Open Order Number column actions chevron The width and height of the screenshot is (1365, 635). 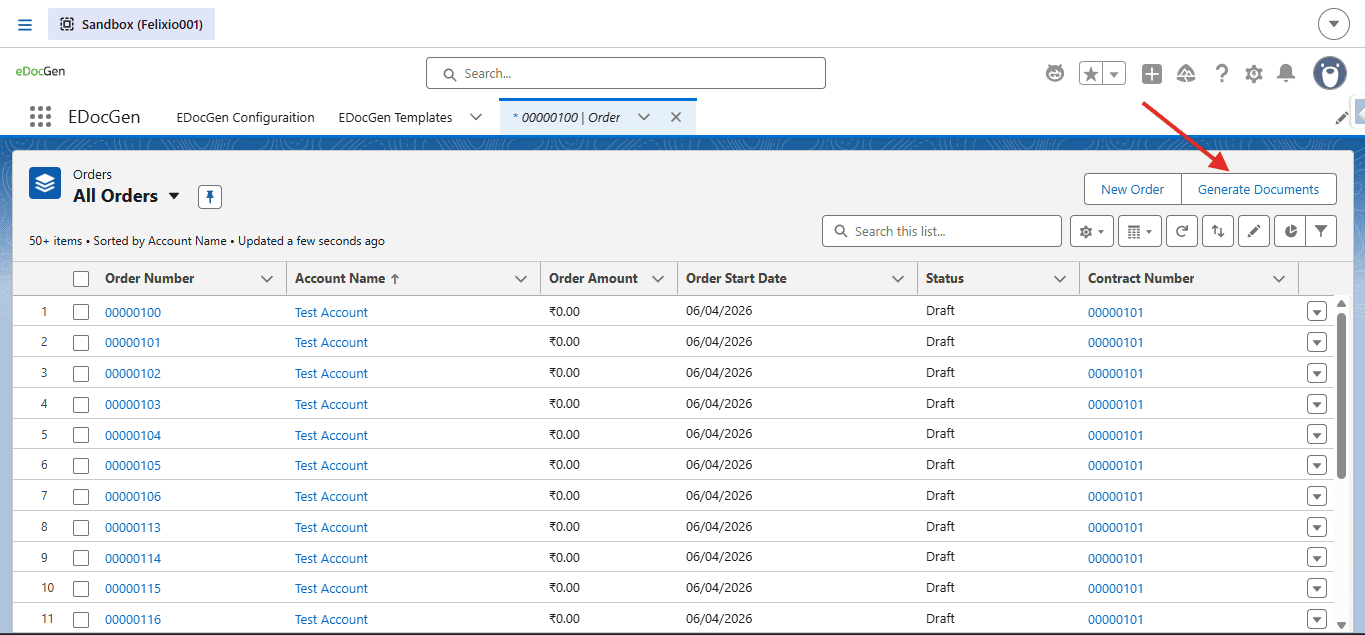(x=267, y=279)
